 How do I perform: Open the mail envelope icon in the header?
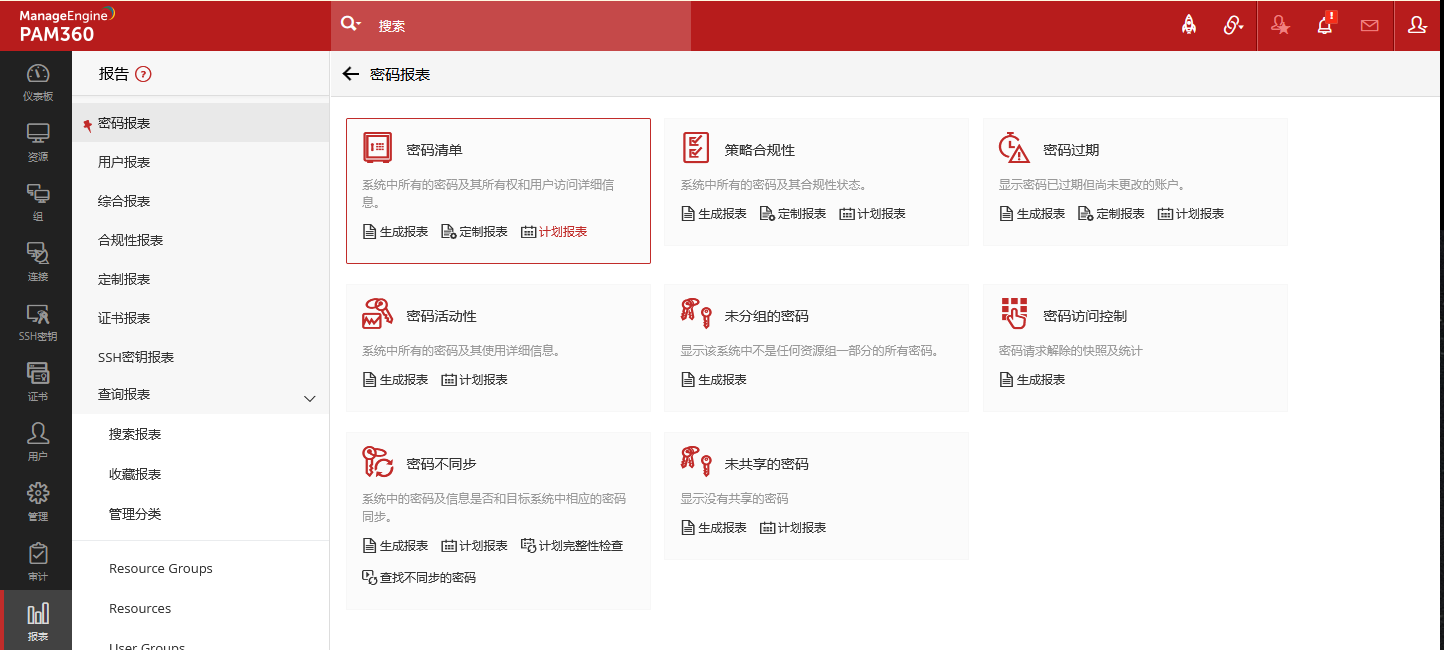[x=1370, y=26]
